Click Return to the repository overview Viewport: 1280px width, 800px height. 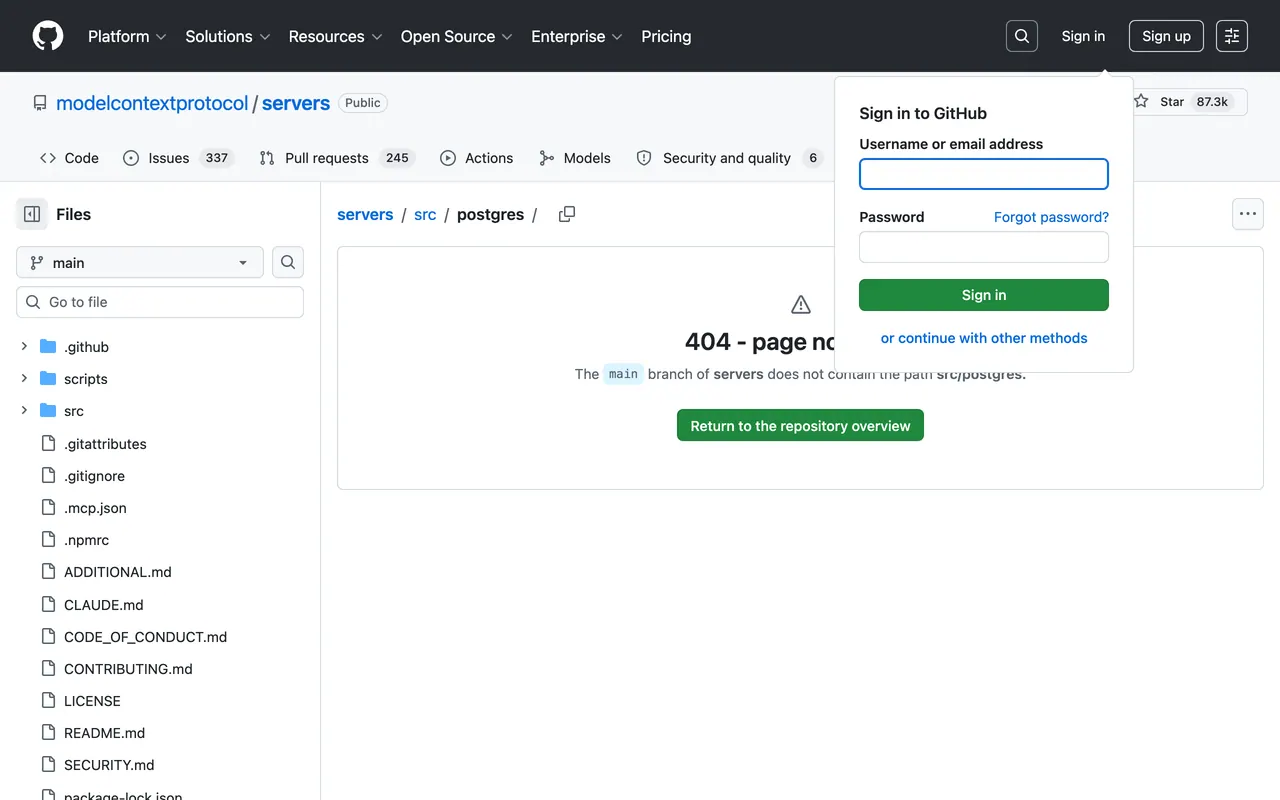(800, 425)
